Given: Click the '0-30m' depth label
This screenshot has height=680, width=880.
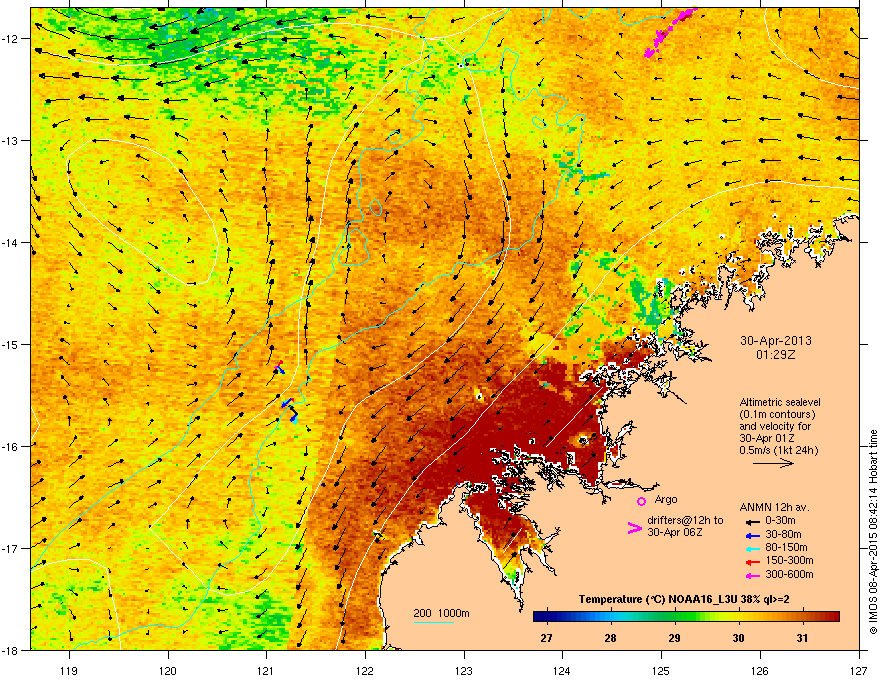Looking at the screenshot, I should click(780, 521).
